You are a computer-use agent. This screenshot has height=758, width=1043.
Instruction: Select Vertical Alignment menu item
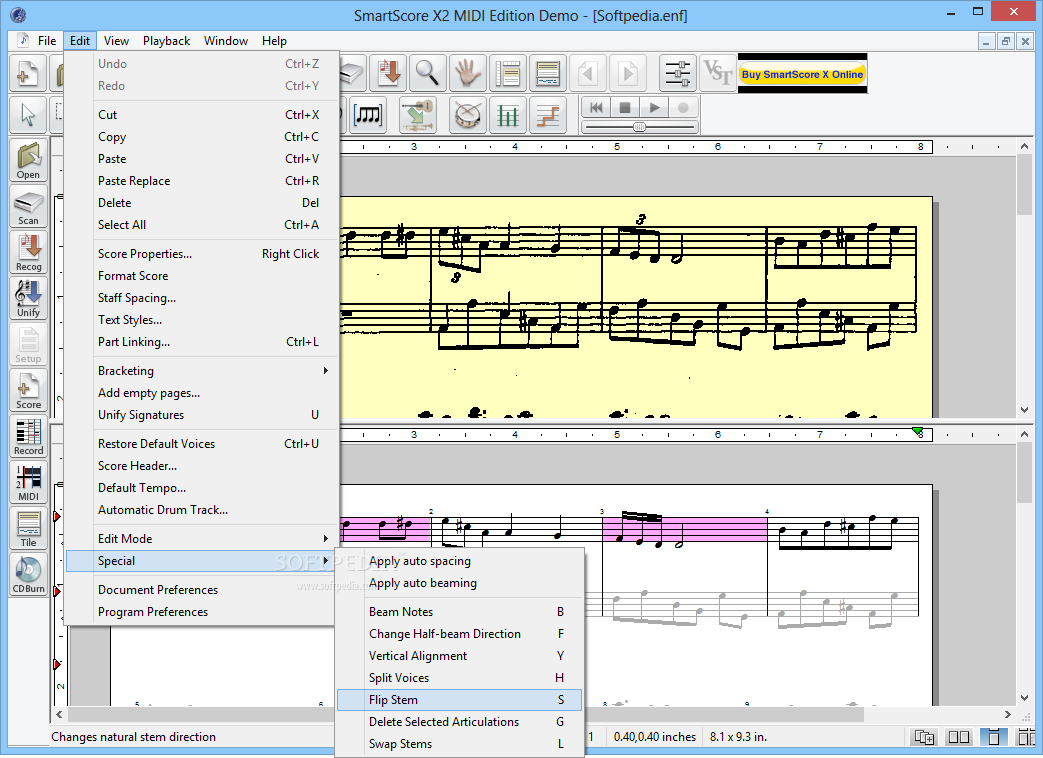(x=460, y=656)
